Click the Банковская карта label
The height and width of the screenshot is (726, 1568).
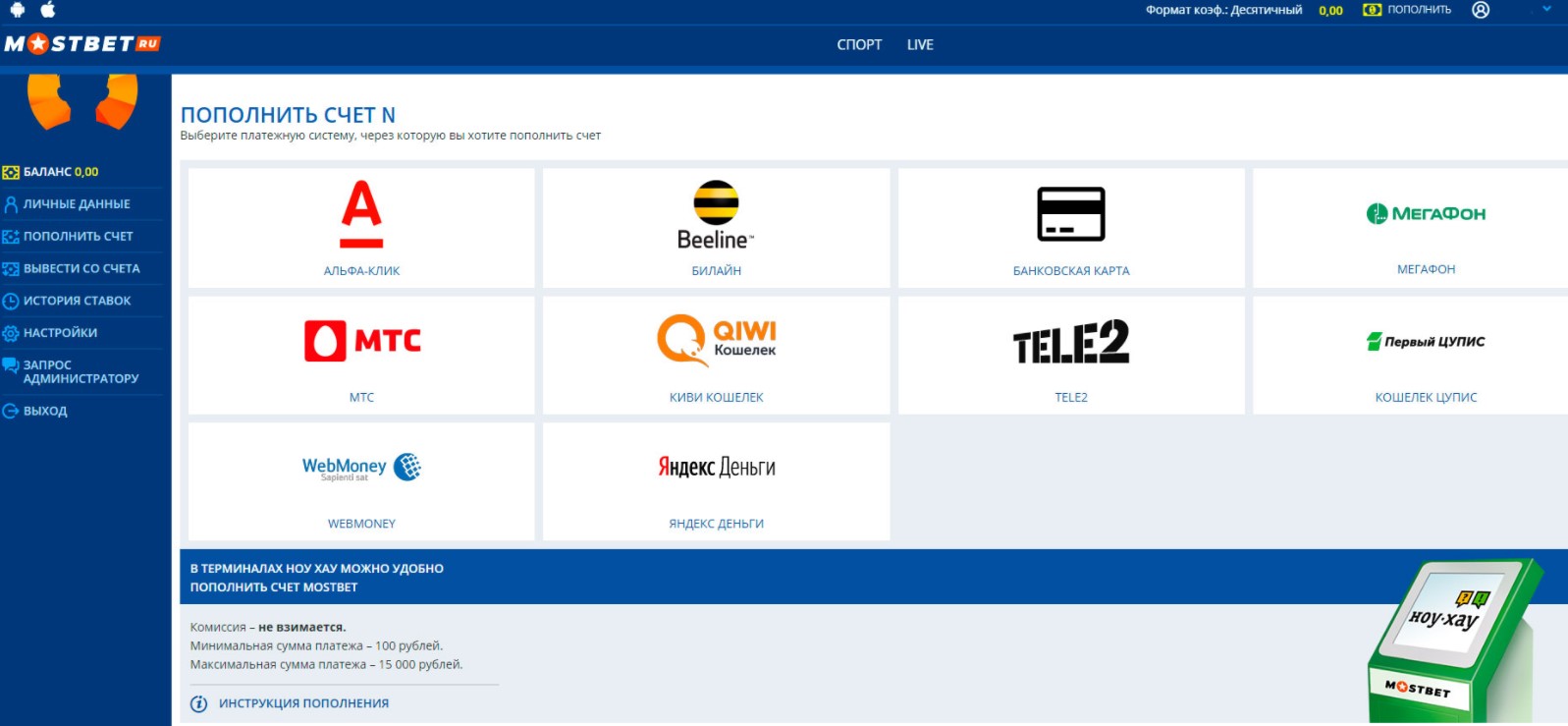pos(1071,271)
